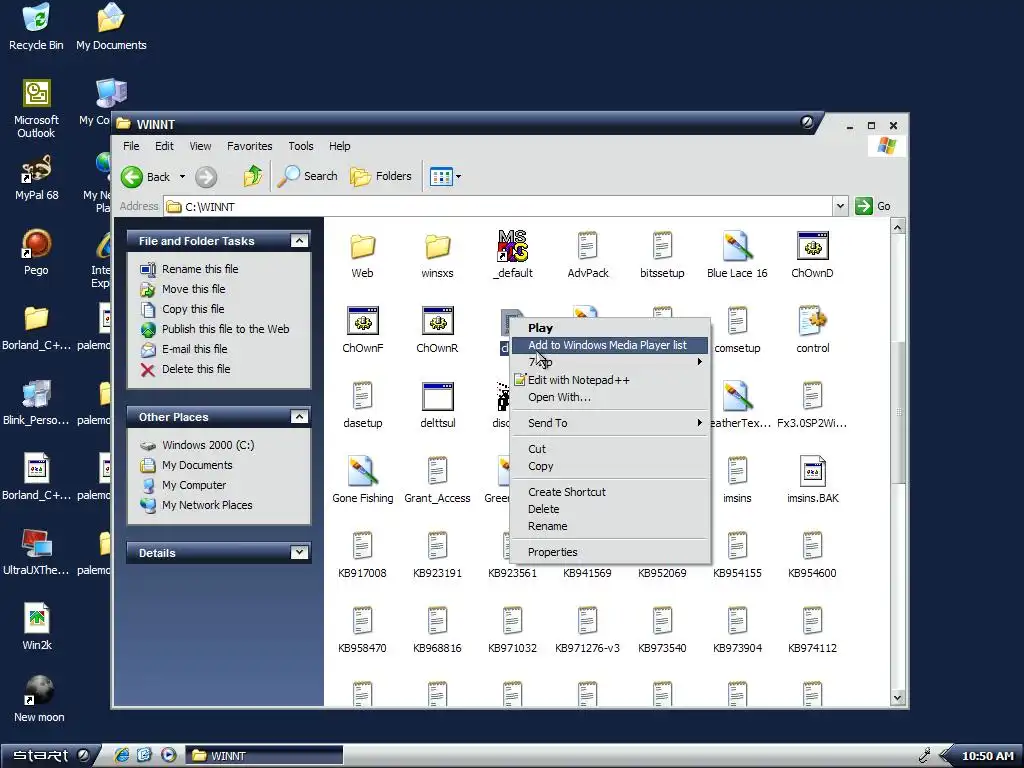The height and width of the screenshot is (768, 1024).
Task: Choose Open With... option
Action: pos(609,397)
